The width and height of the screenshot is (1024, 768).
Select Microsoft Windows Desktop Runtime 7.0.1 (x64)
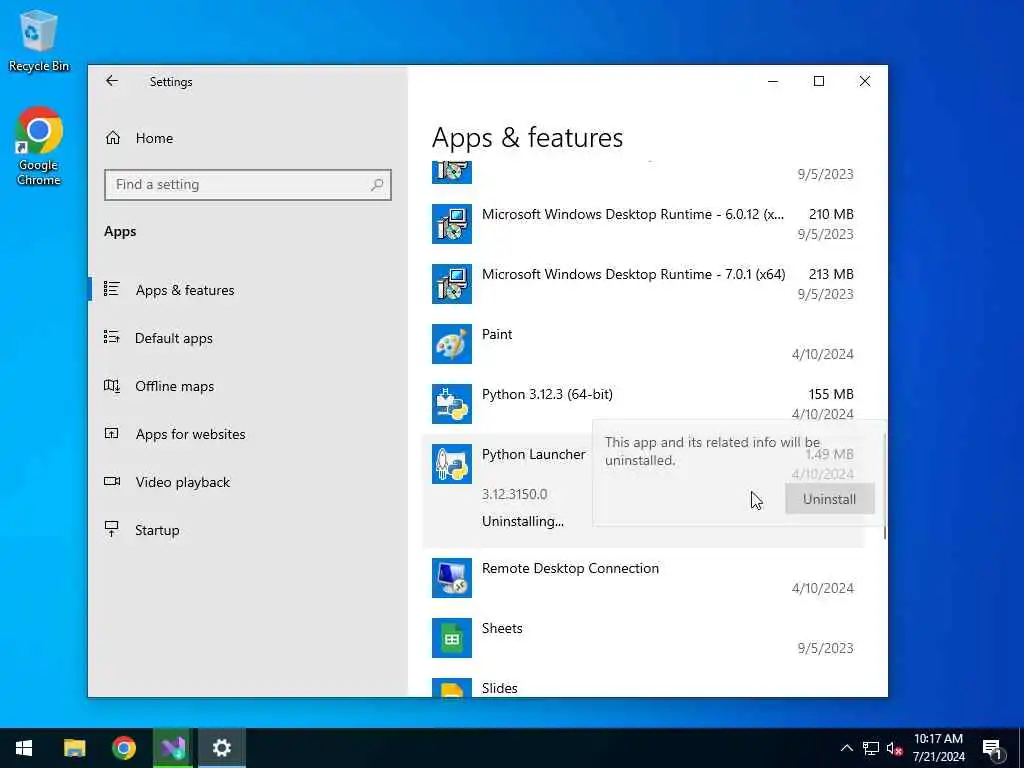(x=643, y=284)
